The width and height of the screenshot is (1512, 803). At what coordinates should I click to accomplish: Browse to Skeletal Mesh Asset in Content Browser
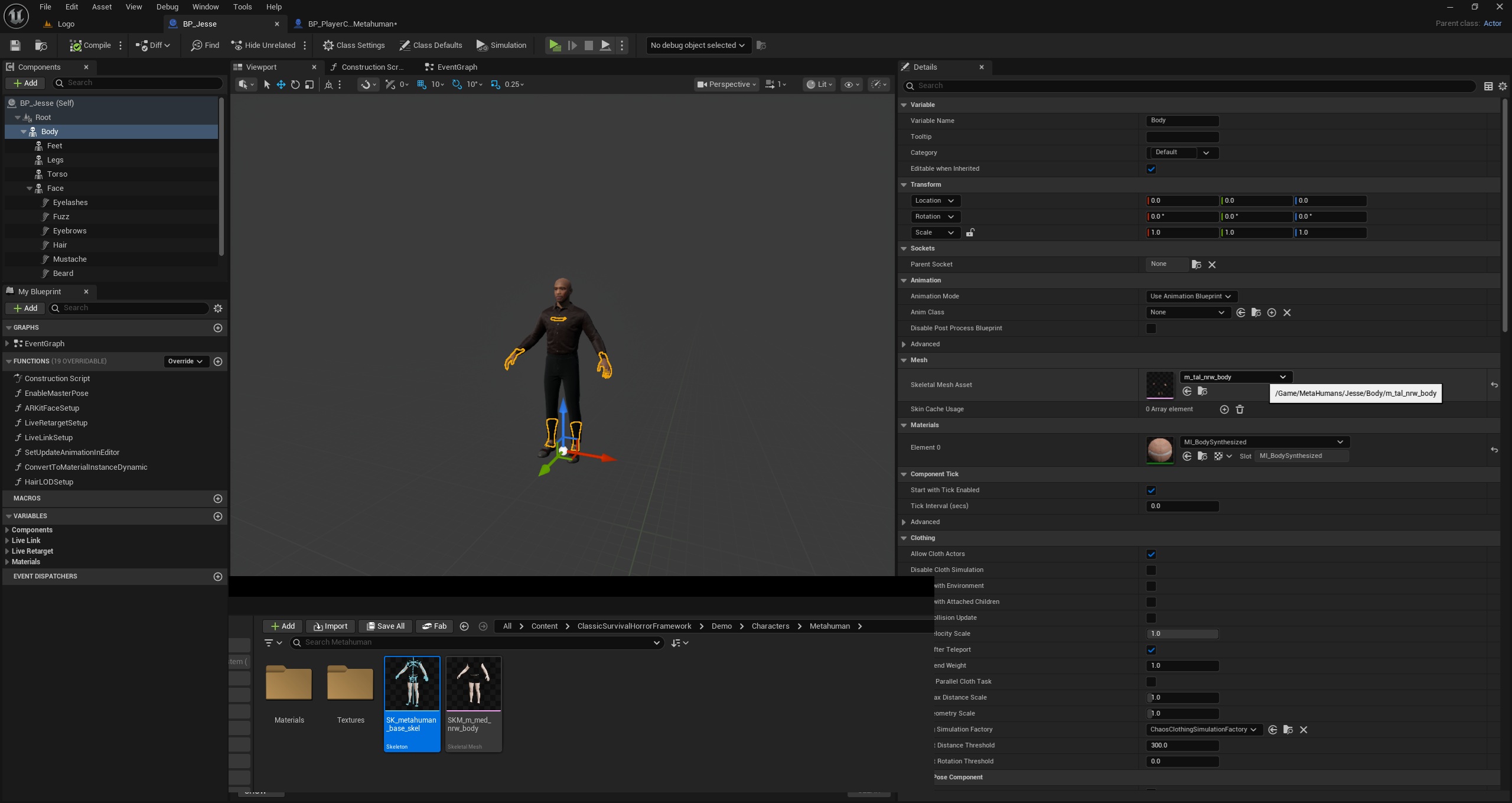1202,391
